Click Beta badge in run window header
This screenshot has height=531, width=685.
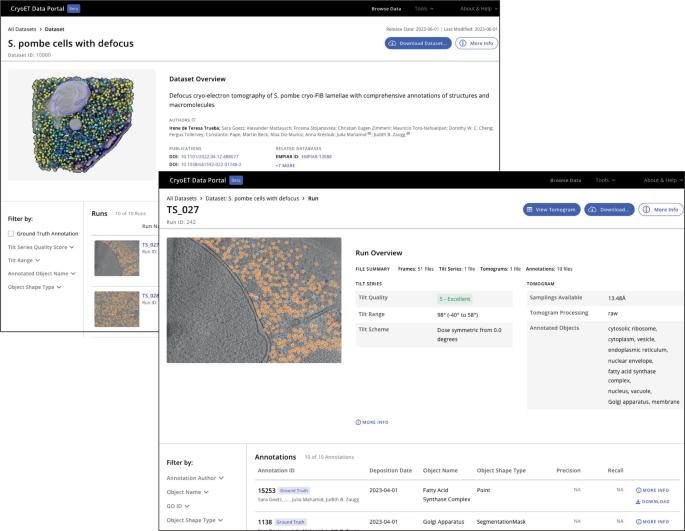(236, 180)
